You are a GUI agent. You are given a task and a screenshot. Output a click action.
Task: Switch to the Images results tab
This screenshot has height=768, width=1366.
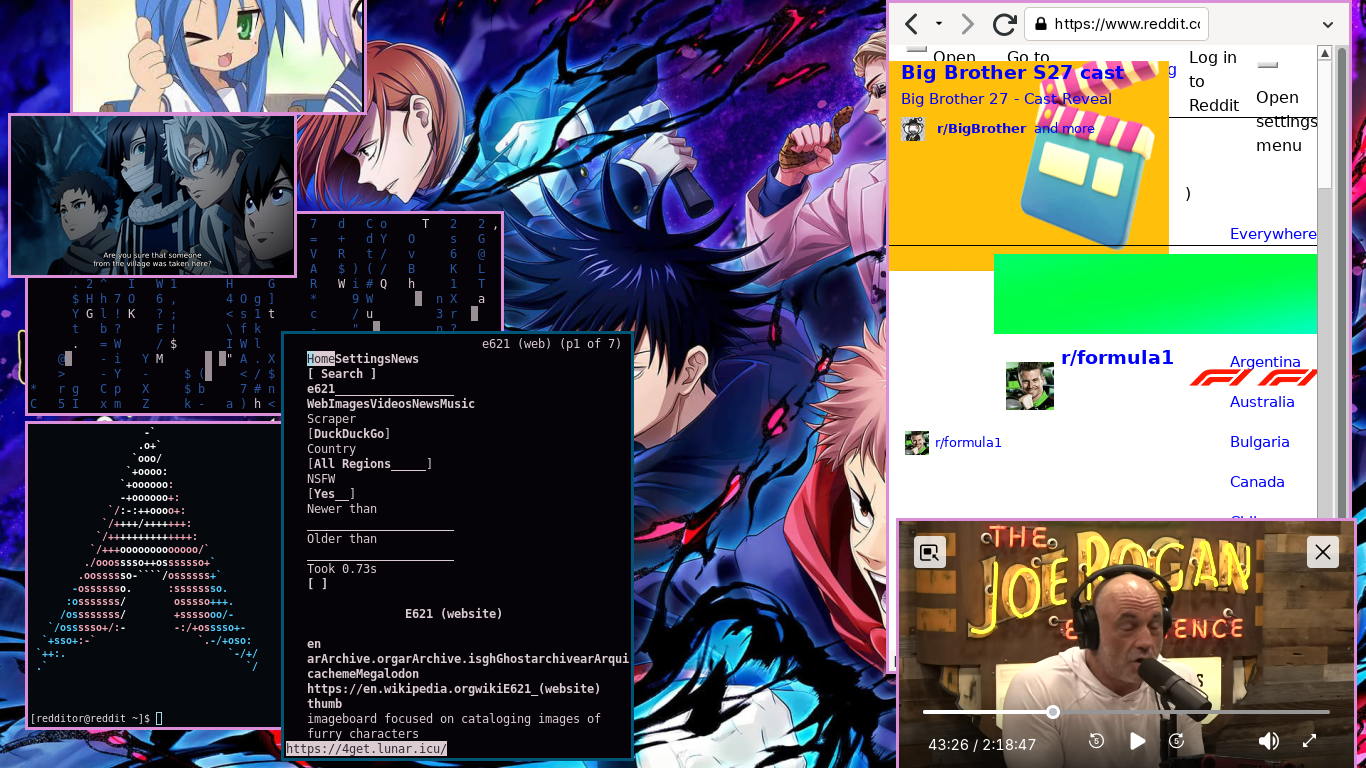pos(349,404)
